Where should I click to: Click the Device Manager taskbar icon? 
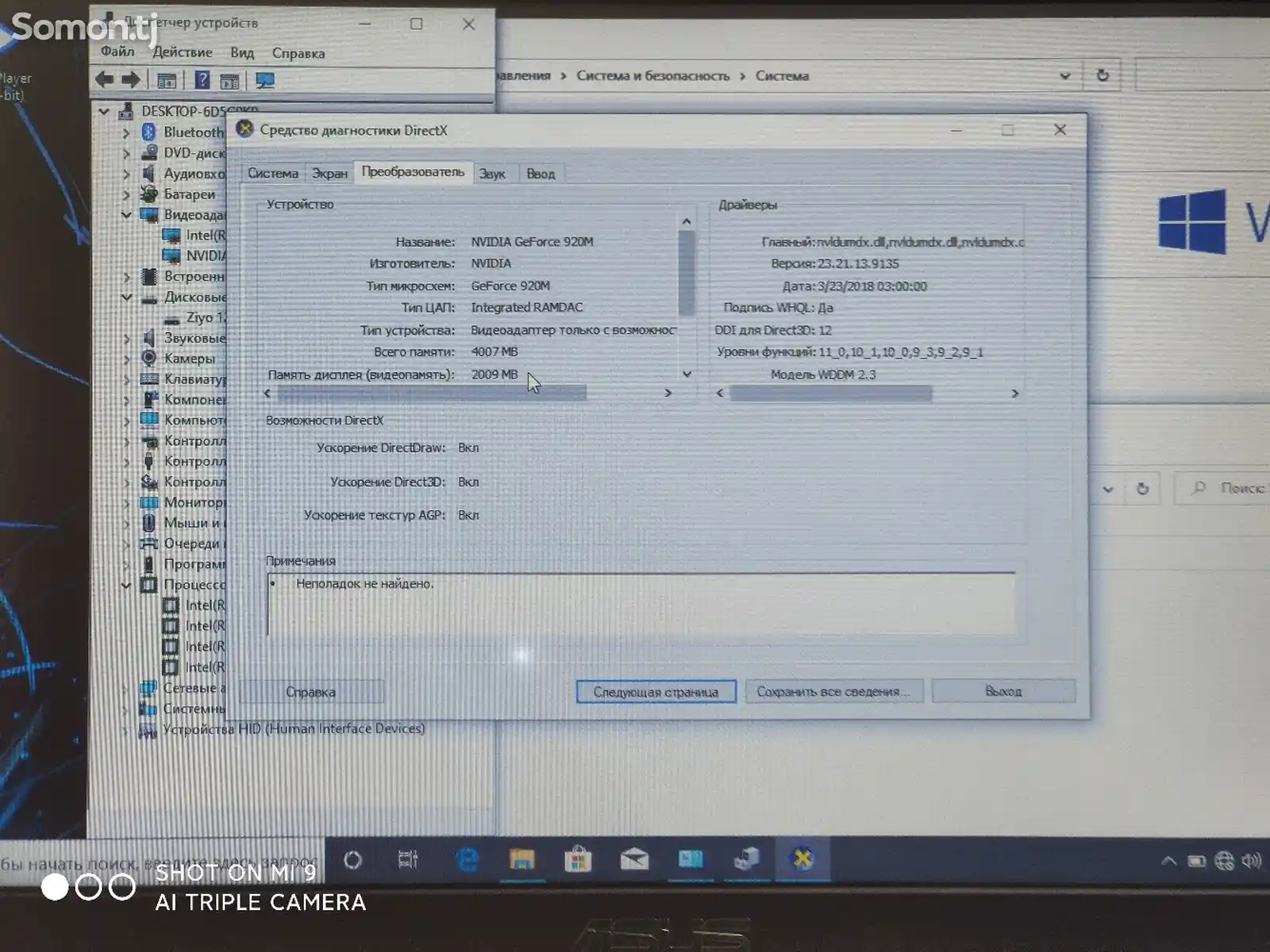[746, 858]
